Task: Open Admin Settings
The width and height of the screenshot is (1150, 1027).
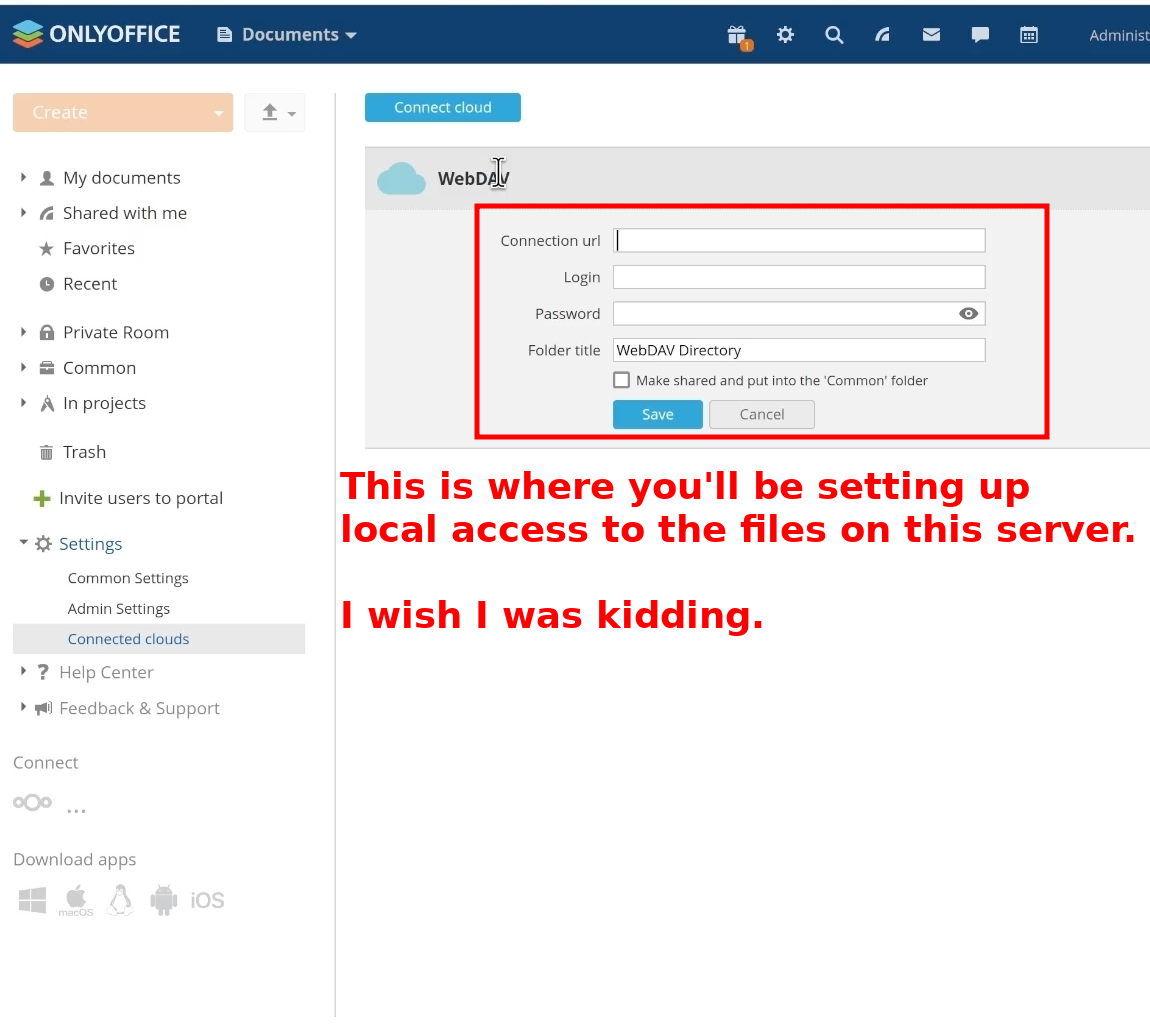Action: [118, 609]
